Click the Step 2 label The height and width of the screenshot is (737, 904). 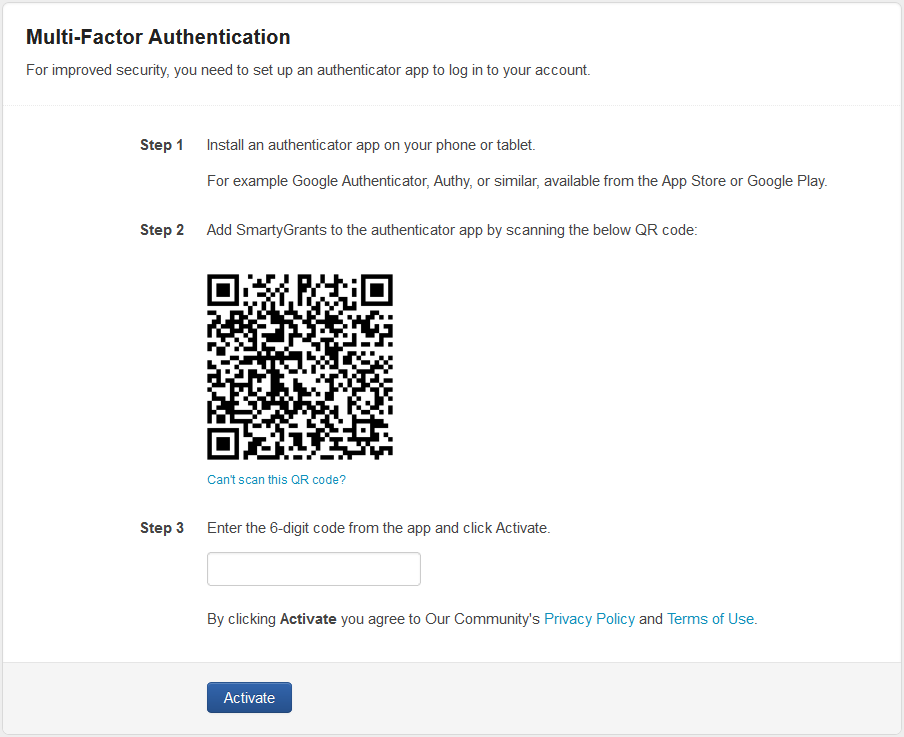click(161, 230)
